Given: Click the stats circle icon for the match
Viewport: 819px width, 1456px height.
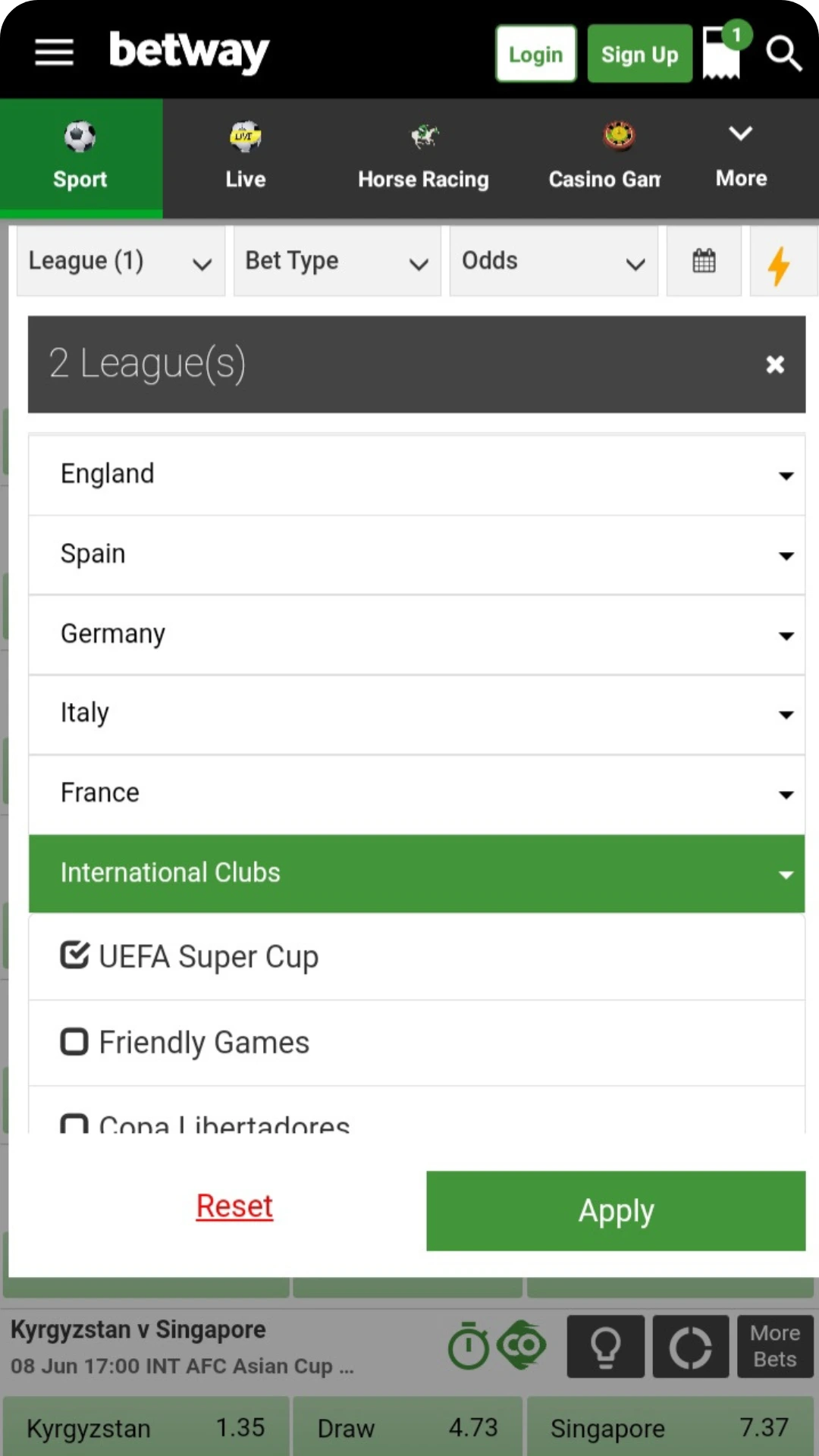Looking at the screenshot, I should [x=690, y=1346].
